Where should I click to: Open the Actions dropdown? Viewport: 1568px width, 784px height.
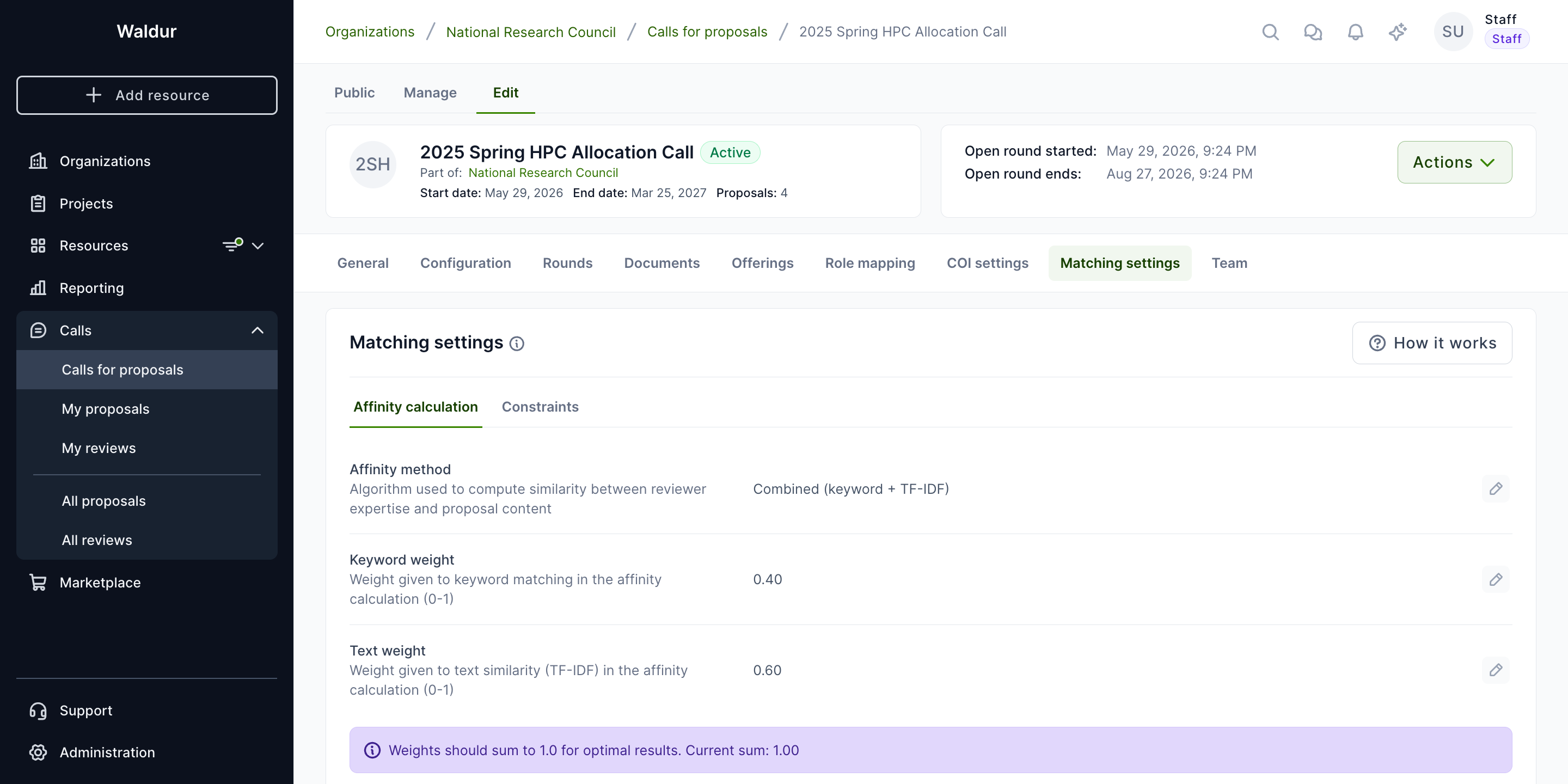(1454, 163)
